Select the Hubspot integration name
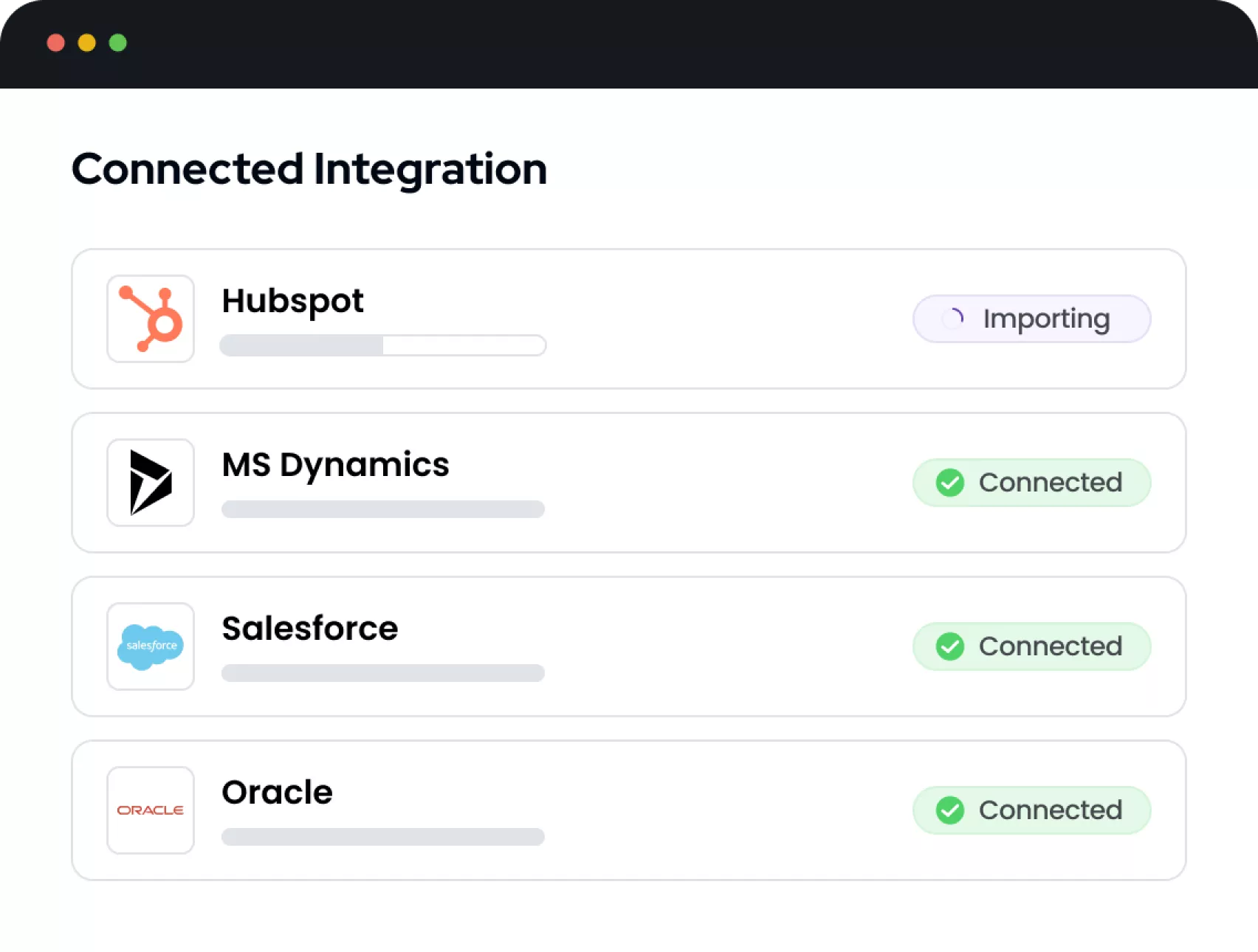 tap(293, 301)
